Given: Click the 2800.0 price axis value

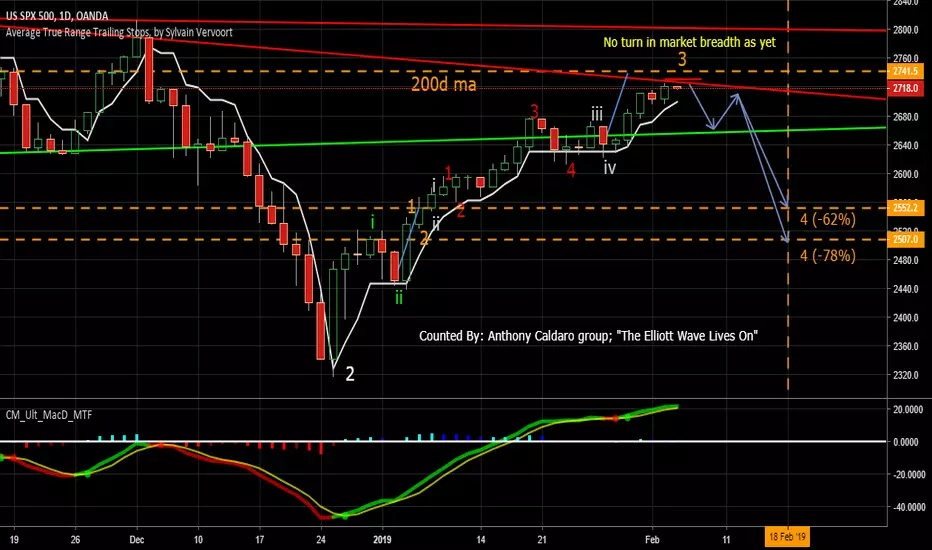Looking at the screenshot, I should click(x=905, y=30).
